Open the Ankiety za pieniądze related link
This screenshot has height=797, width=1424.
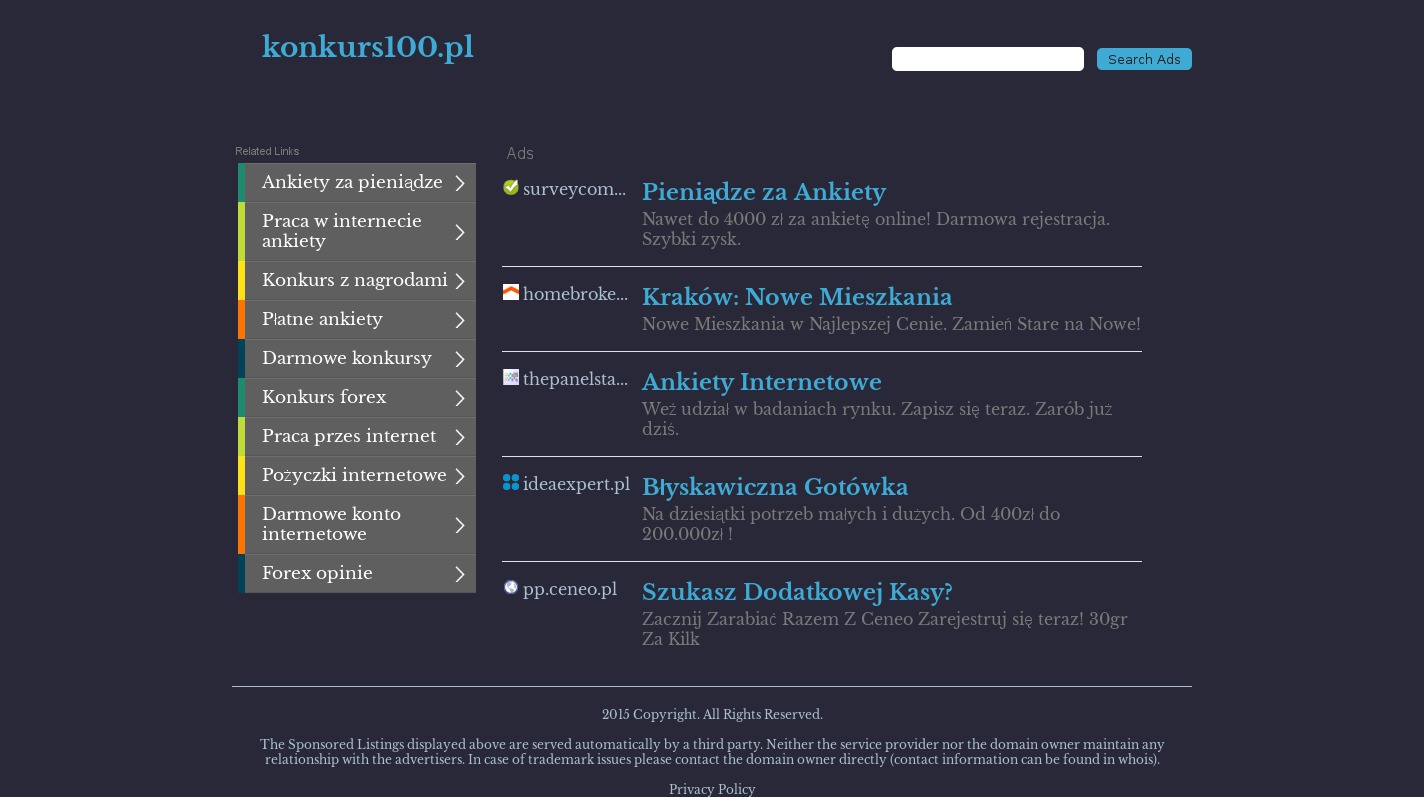pos(352,183)
